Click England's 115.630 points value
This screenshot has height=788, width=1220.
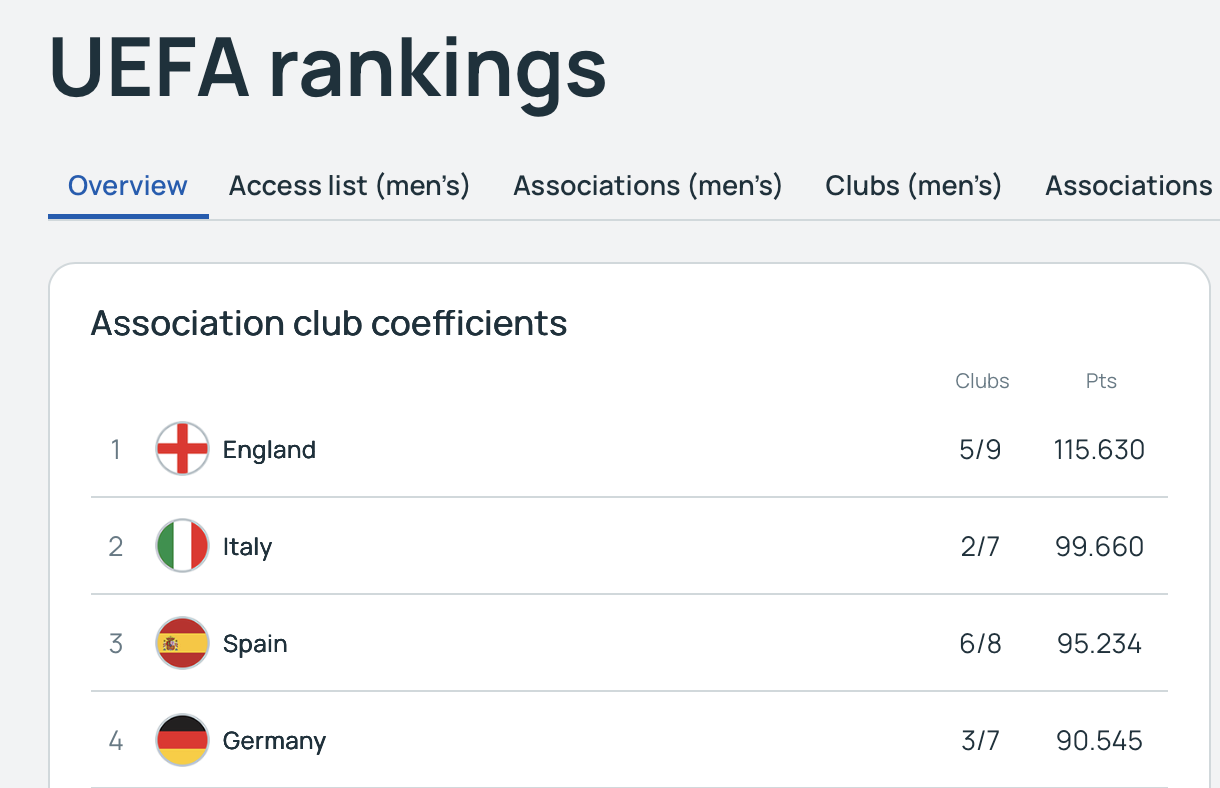click(1099, 450)
